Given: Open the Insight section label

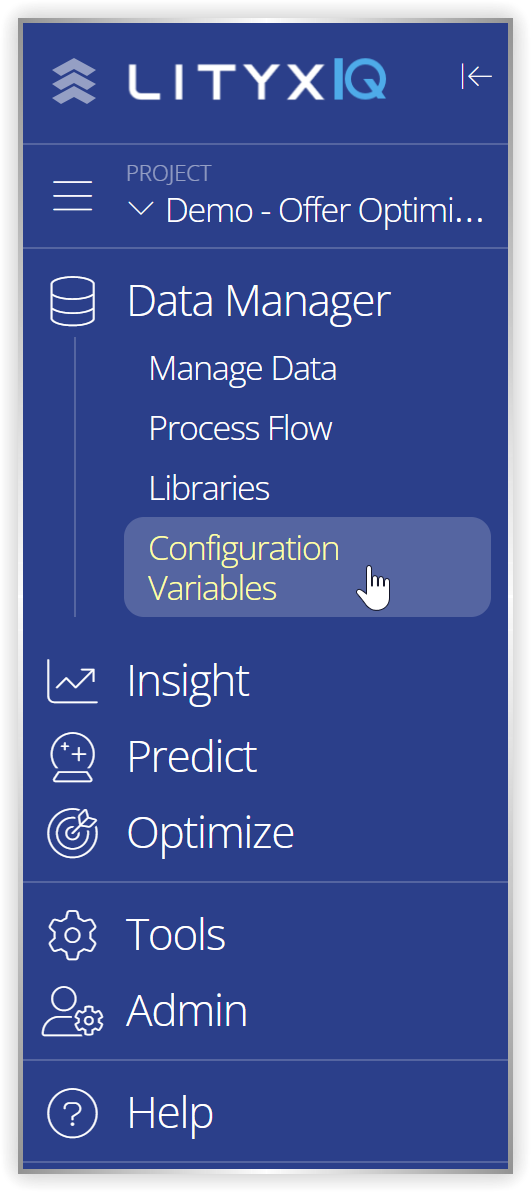Looking at the screenshot, I should tap(188, 680).
